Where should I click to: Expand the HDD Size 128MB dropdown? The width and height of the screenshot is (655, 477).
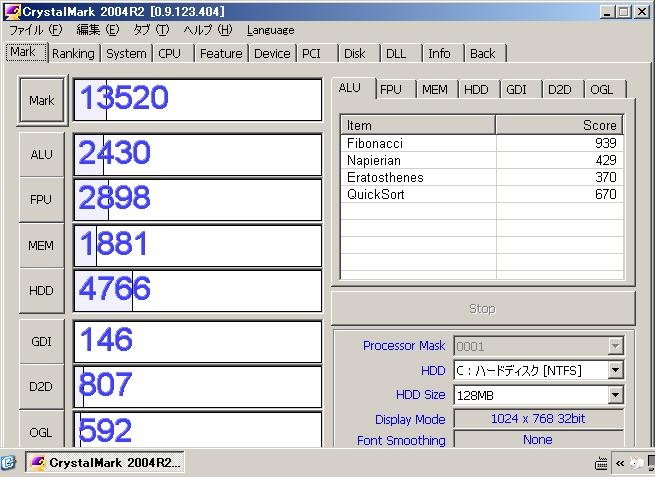[615, 395]
